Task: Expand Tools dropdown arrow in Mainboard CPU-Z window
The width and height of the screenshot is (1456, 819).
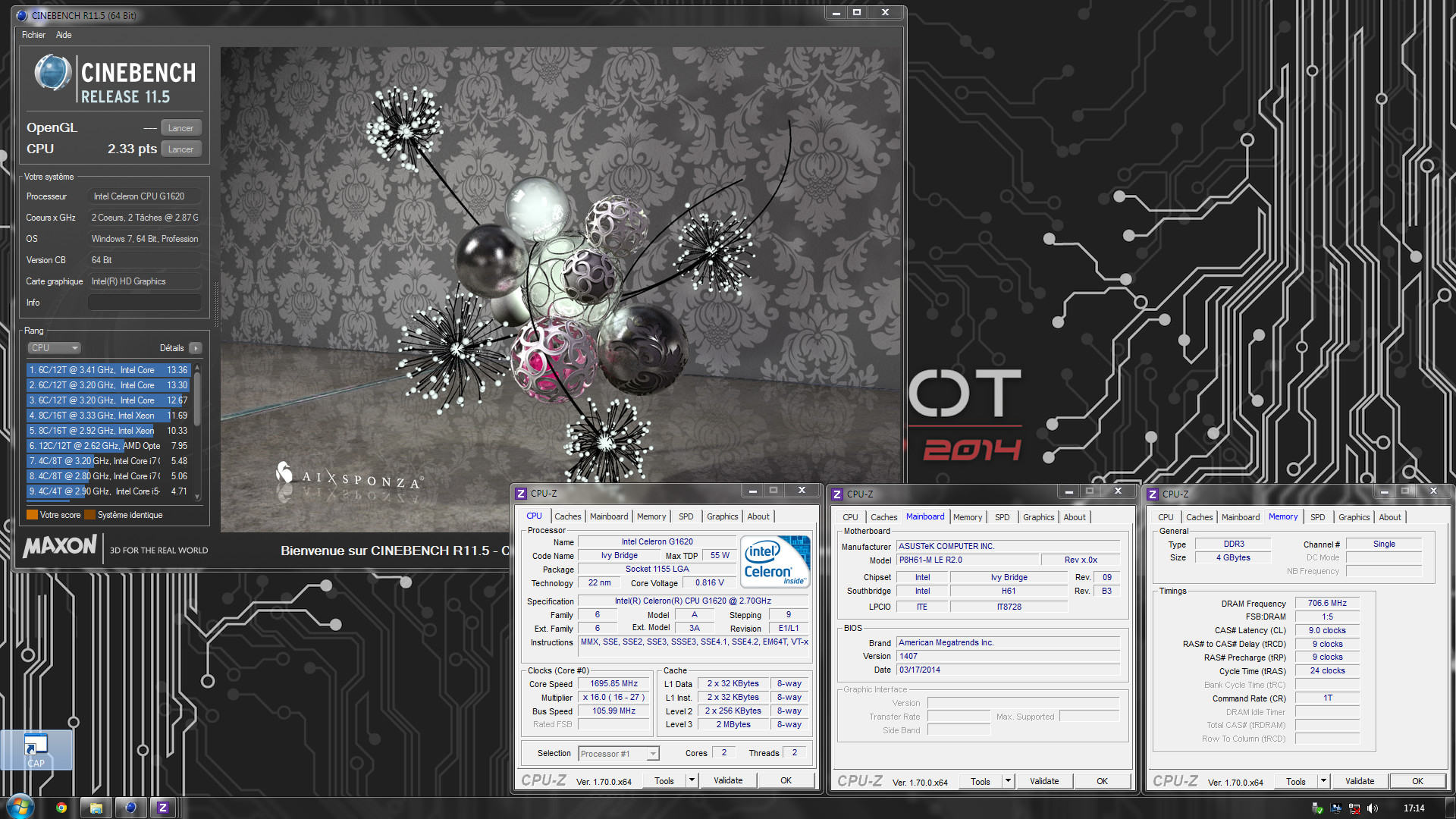Action: click(1008, 782)
